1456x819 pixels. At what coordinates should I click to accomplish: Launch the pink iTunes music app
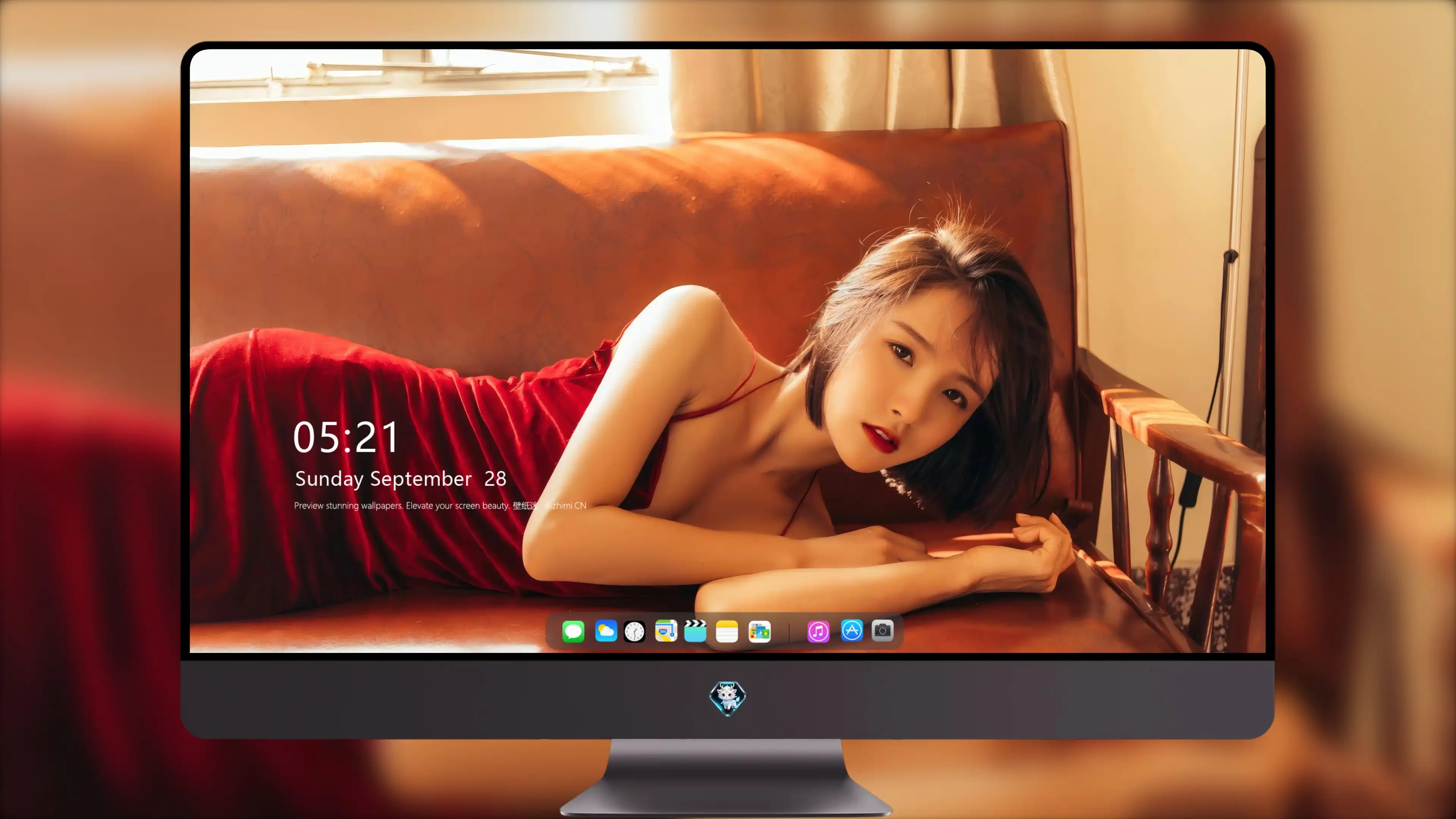[819, 631]
